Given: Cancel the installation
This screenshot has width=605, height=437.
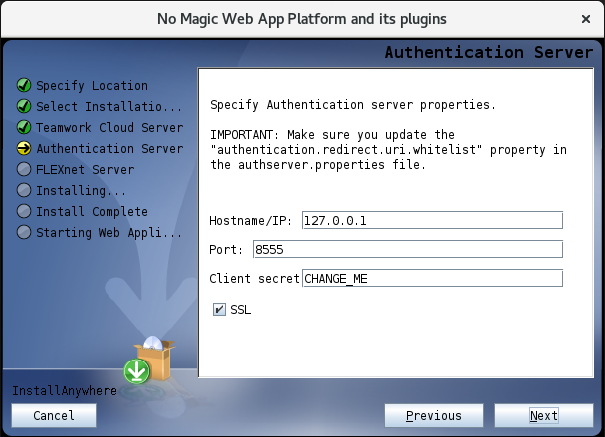Looking at the screenshot, I should pos(54,415).
